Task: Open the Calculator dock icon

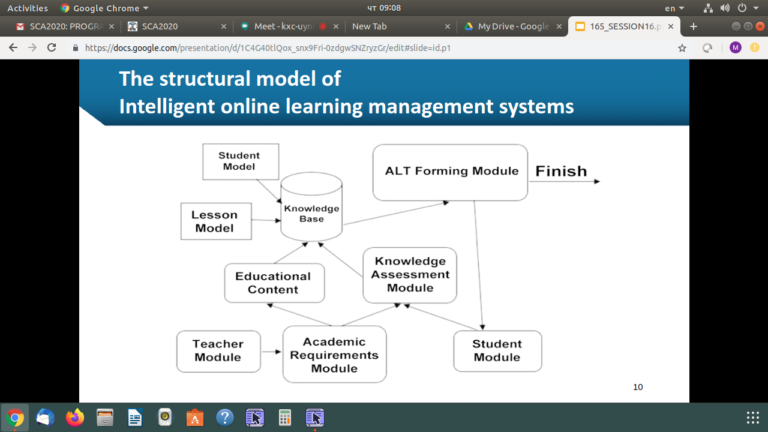Action: 285,417
